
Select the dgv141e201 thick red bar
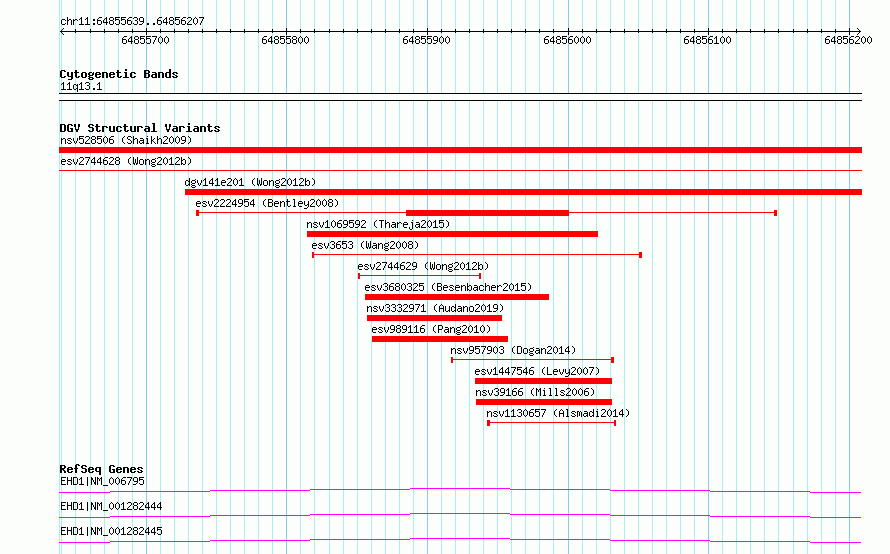tap(523, 192)
